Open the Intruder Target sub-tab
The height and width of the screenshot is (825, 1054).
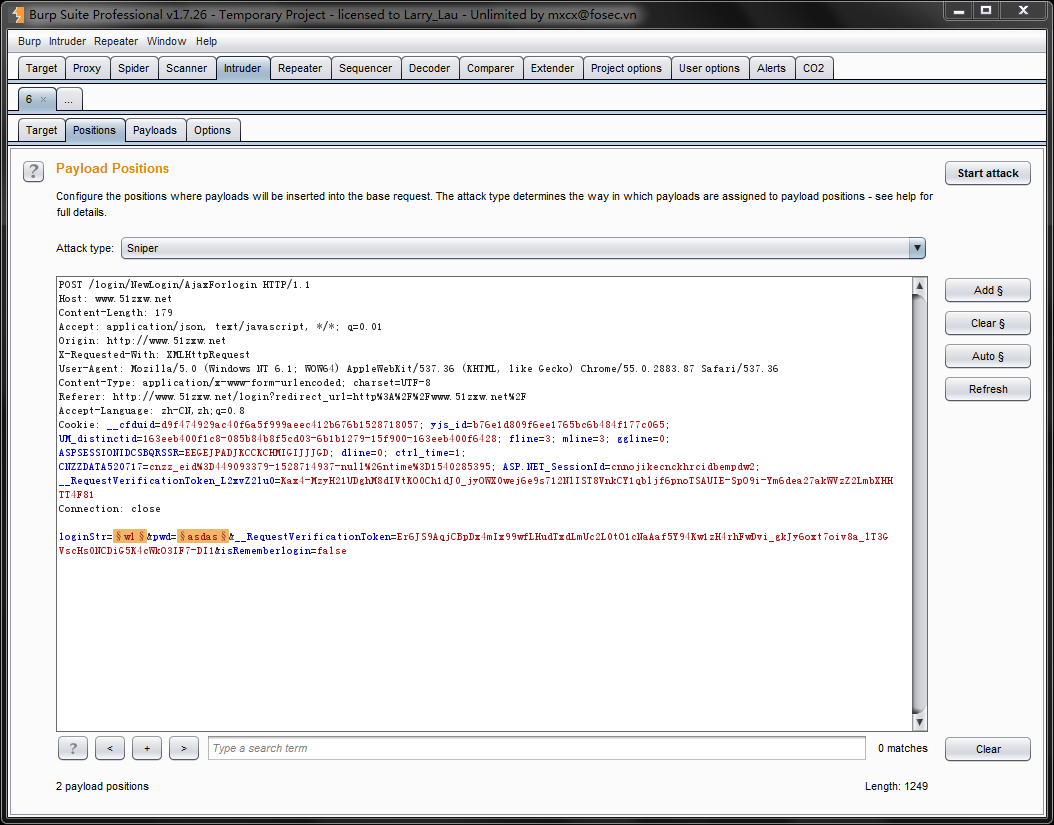click(x=42, y=130)
